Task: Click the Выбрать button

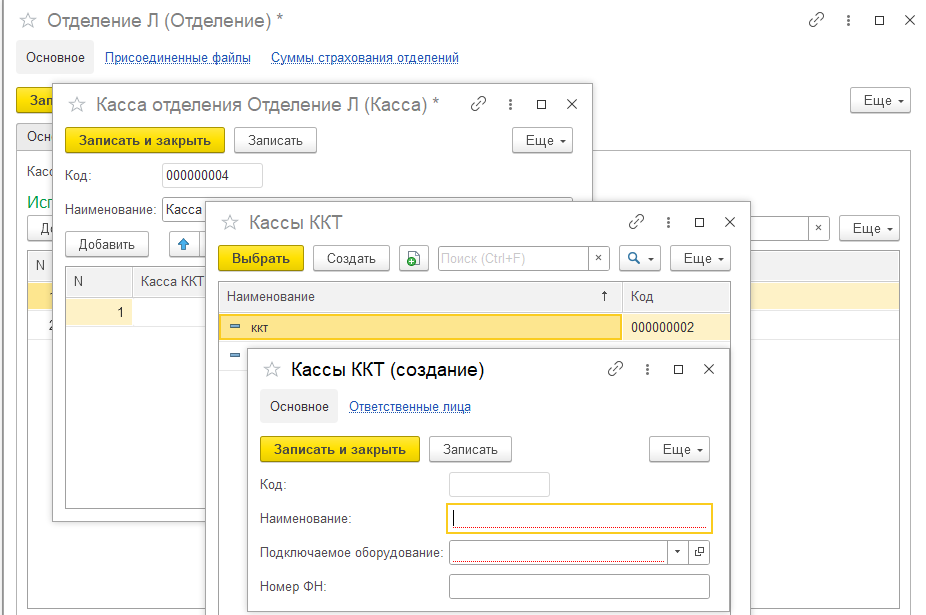Action: click(x=261, y=258)
